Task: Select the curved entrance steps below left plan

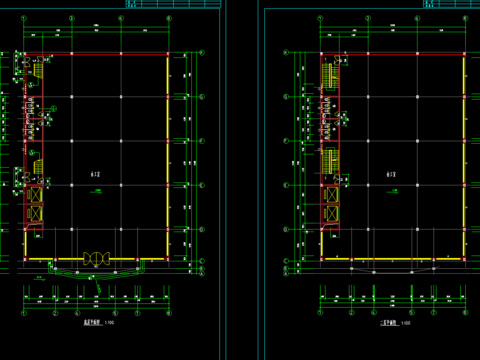Action: (x=97, y=271)
